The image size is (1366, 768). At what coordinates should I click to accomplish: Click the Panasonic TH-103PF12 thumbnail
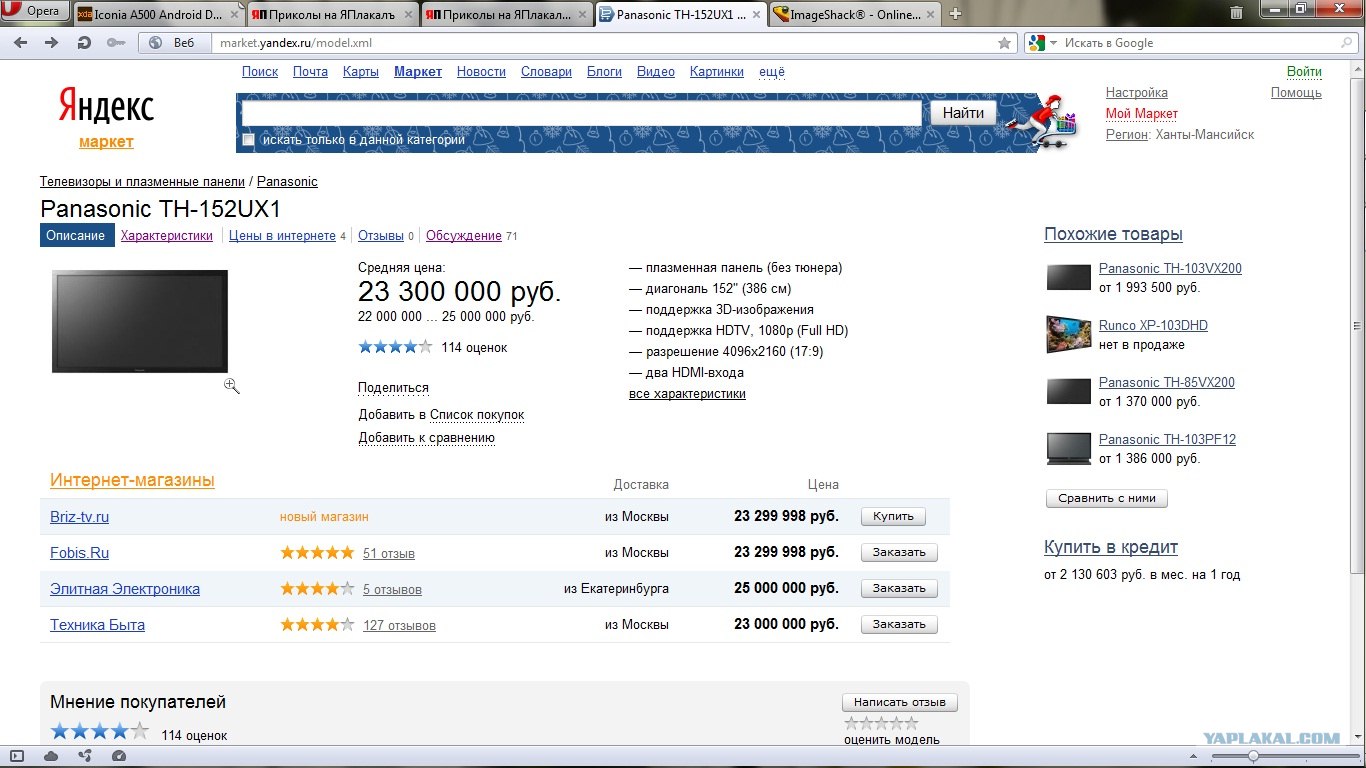point(1068,448)
